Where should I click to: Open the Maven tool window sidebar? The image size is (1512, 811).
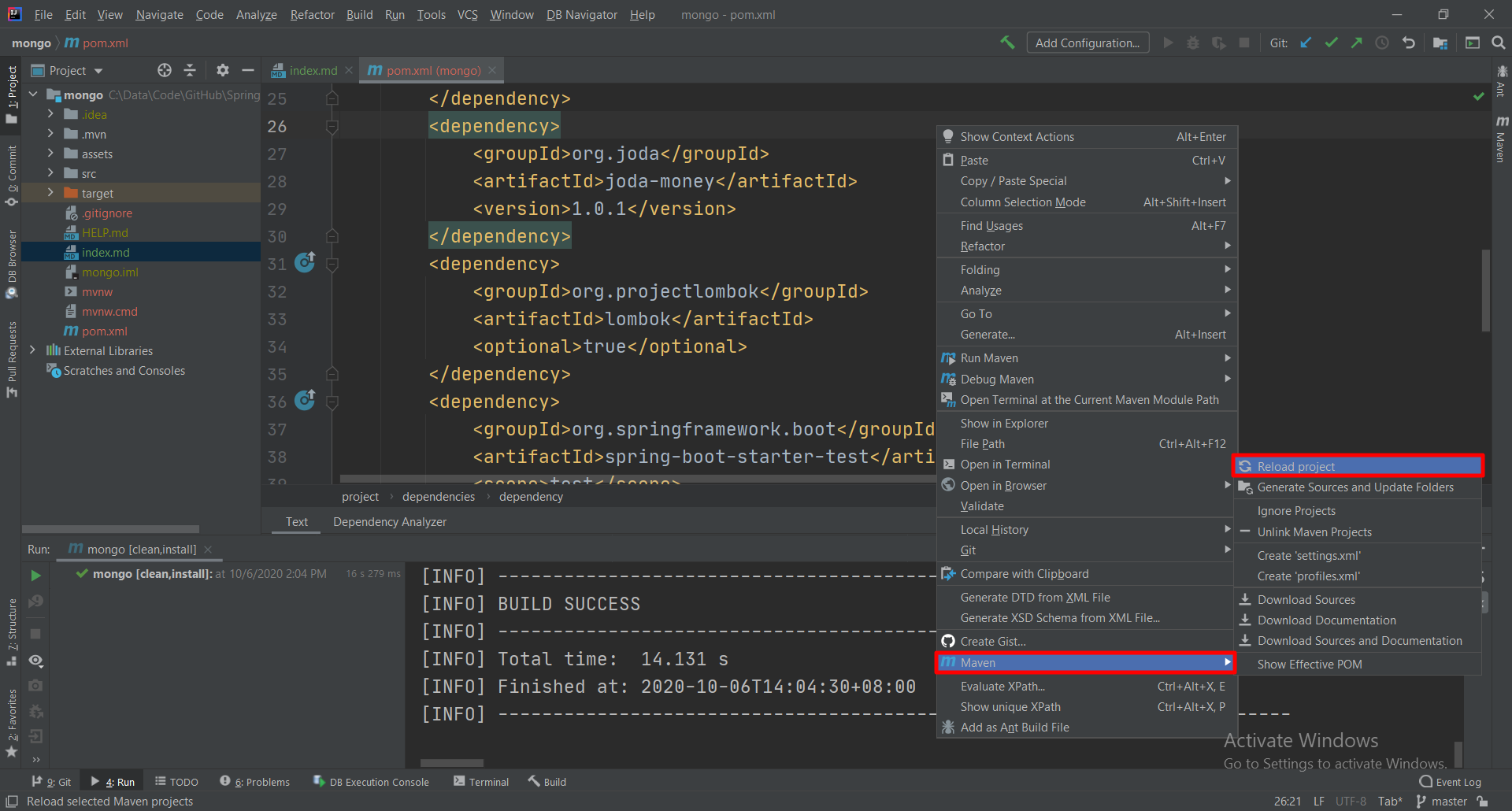pyautogui.click(x=1501, y=139)
